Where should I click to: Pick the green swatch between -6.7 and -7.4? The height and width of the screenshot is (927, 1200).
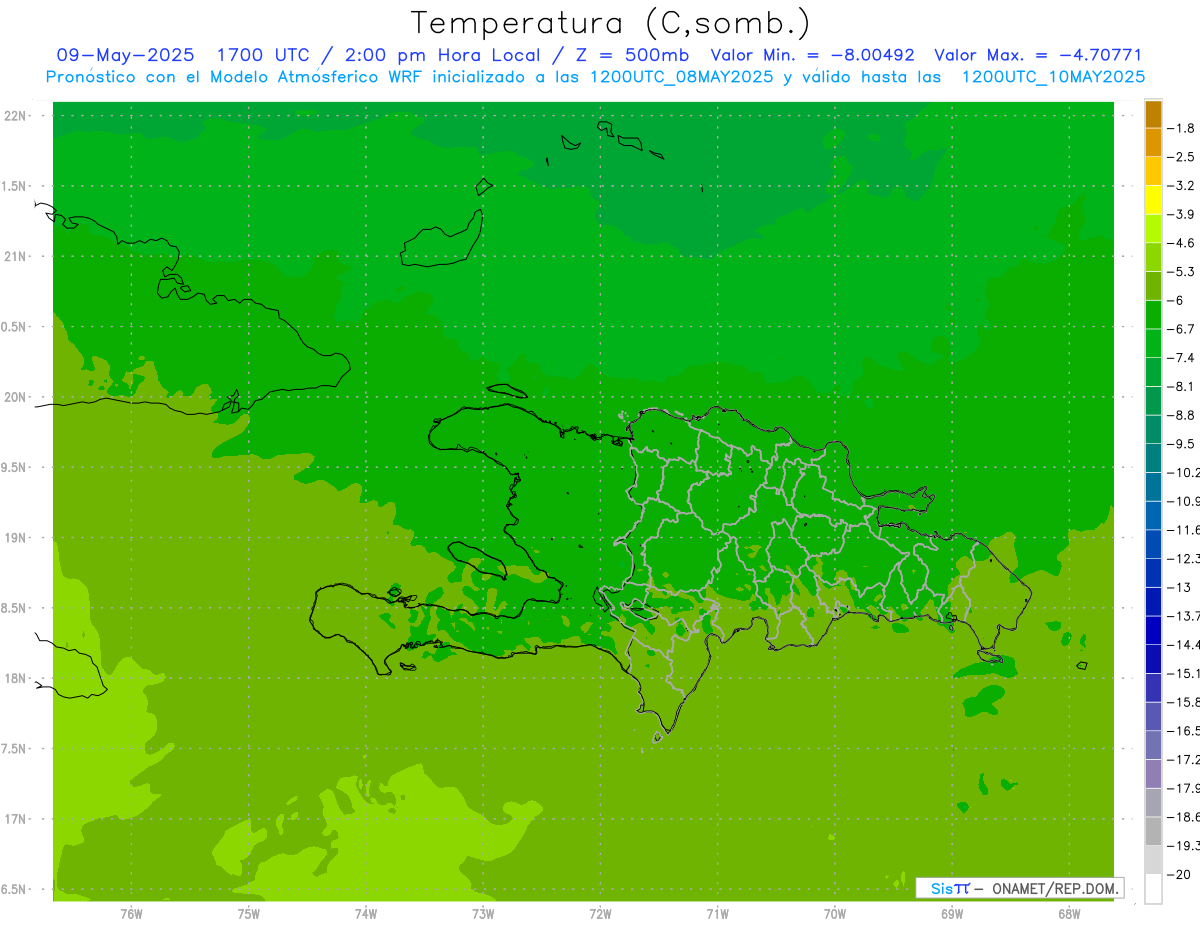pos(1153,343)
